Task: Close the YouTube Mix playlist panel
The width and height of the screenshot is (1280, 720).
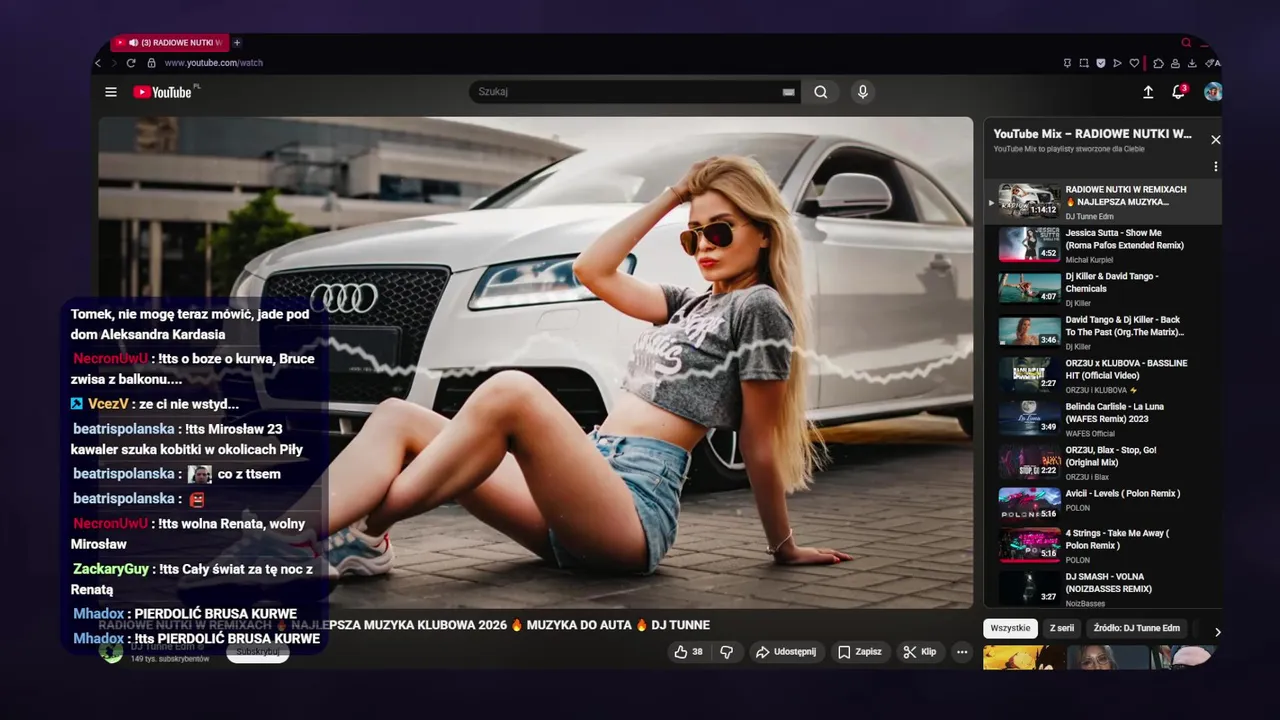Action: pyautogui.click(x=1216, y=140)
